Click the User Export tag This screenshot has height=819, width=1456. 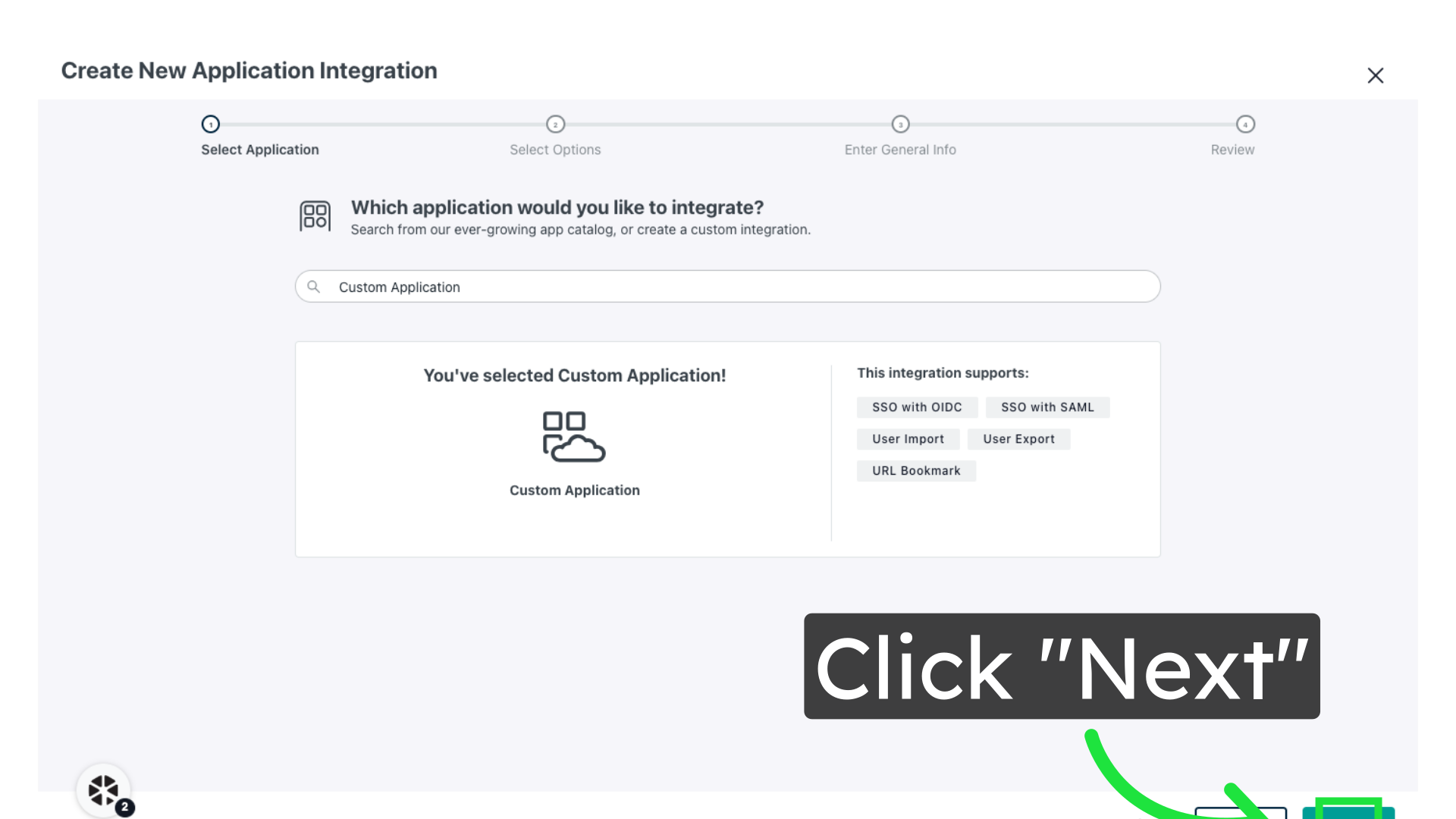[1018, 439]
